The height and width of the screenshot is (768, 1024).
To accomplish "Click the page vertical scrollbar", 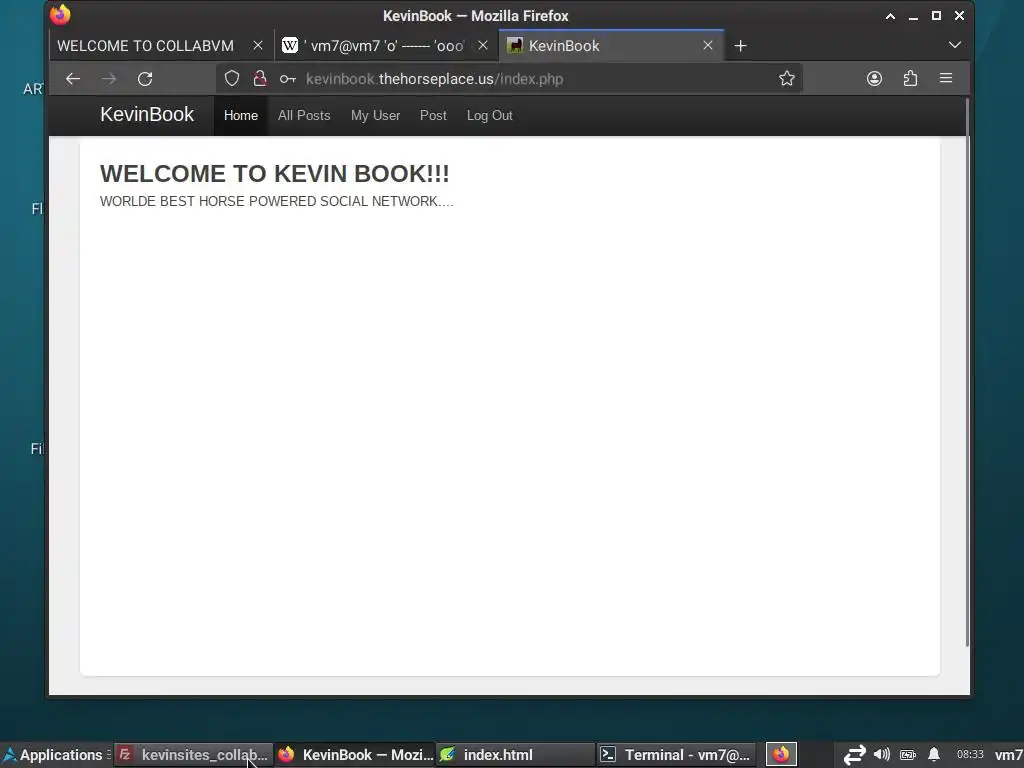I will 967,372.
